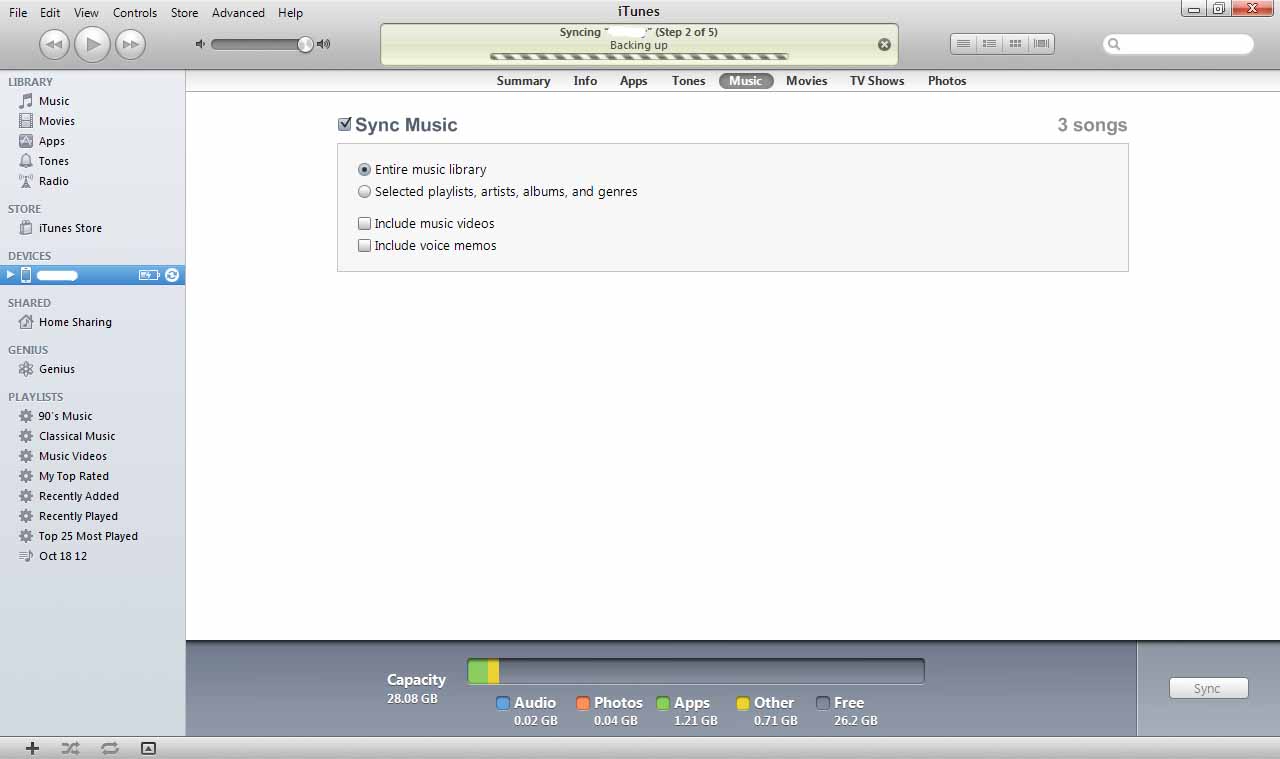The width and height of the screenshot is (1280, 759).
Task: Enable Include voice memos
Action: point(365,246)
